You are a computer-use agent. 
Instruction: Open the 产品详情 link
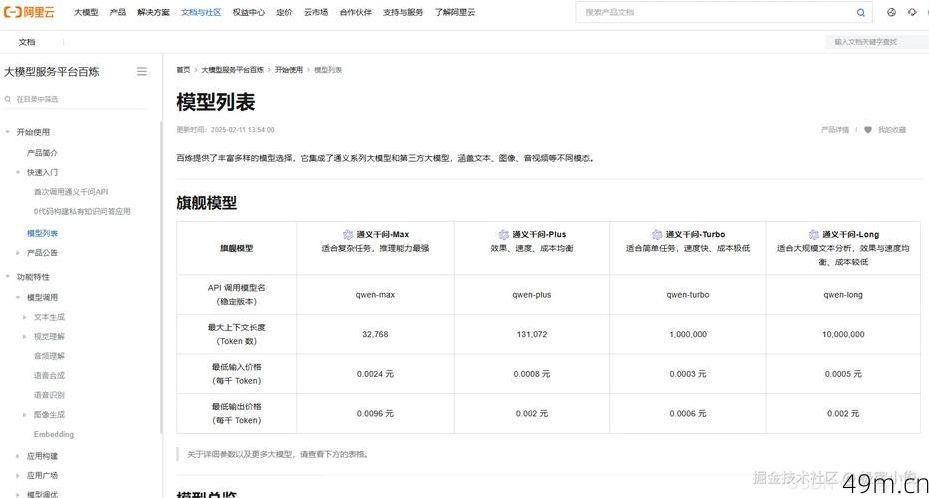tap(834, 130)
